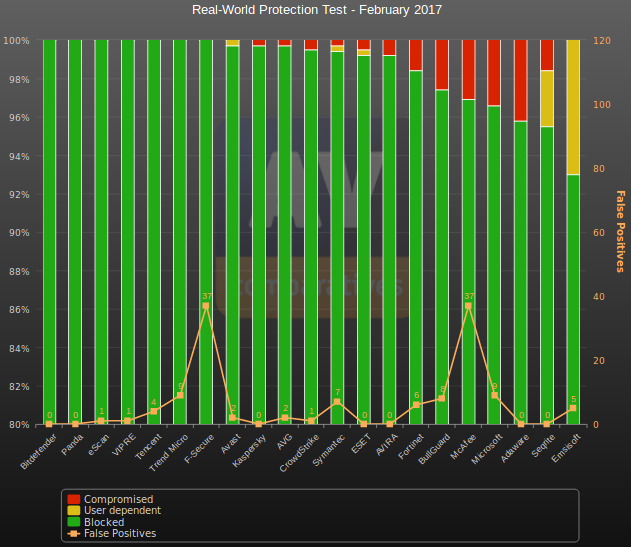Click the 120 right axis label

pyautogui.click(x=602, y=41)
